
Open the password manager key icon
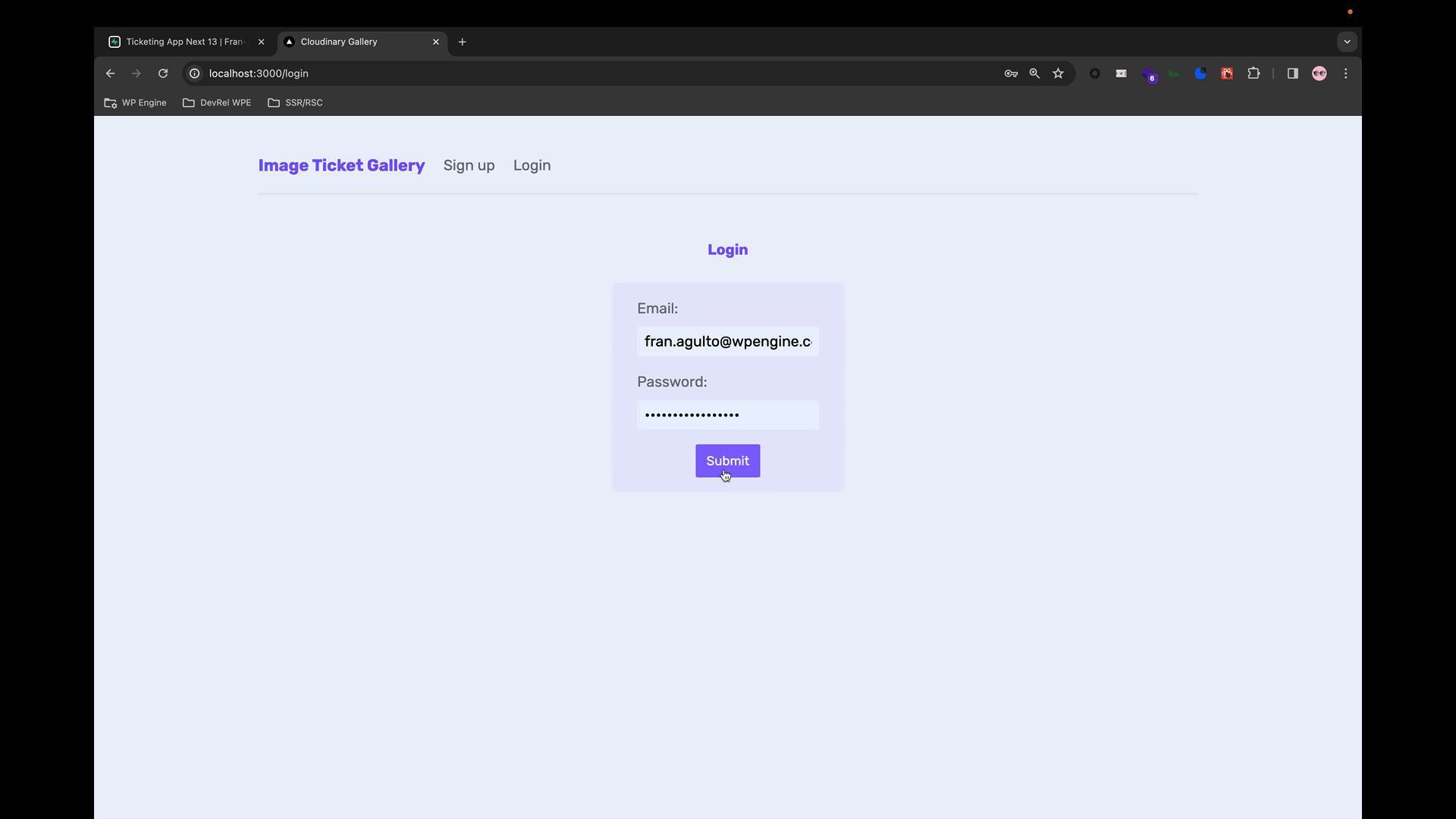pyautogui.click(x=1011, y=74)
